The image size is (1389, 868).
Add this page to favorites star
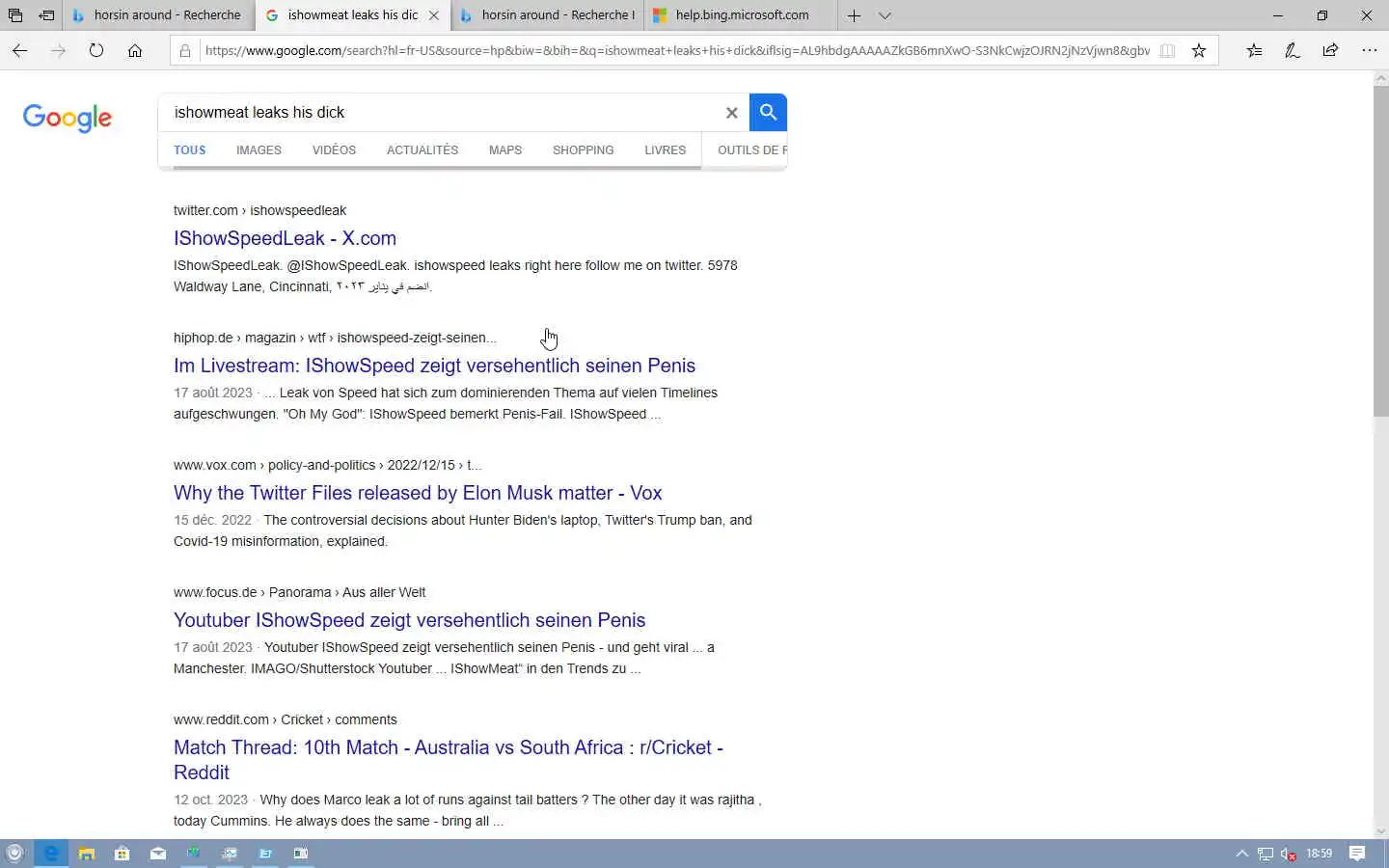[x=1199, y=50]
